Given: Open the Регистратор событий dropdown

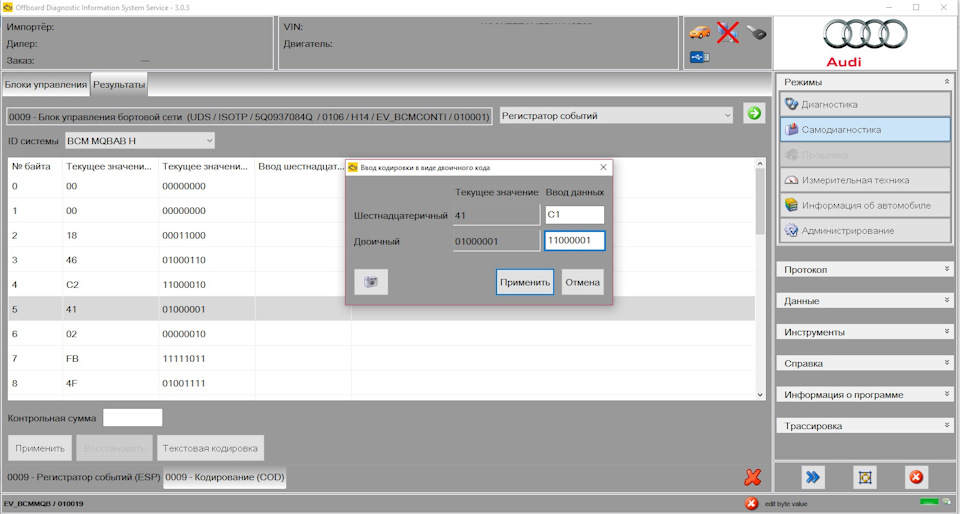Looking at the screenshot, I should 616,115.
